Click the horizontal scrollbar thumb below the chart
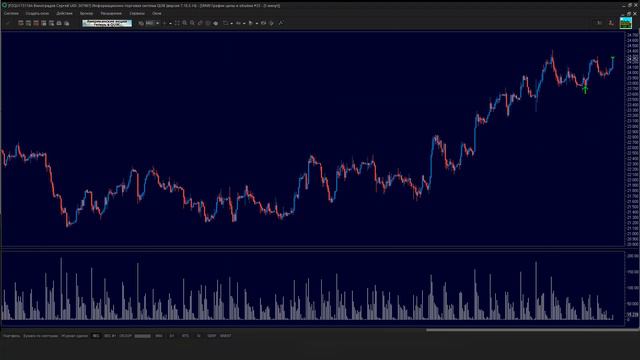 point(533,330)
